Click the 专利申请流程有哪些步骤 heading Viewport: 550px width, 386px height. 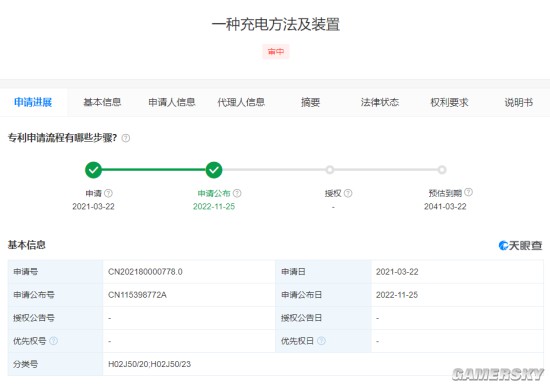click(62, 138)
